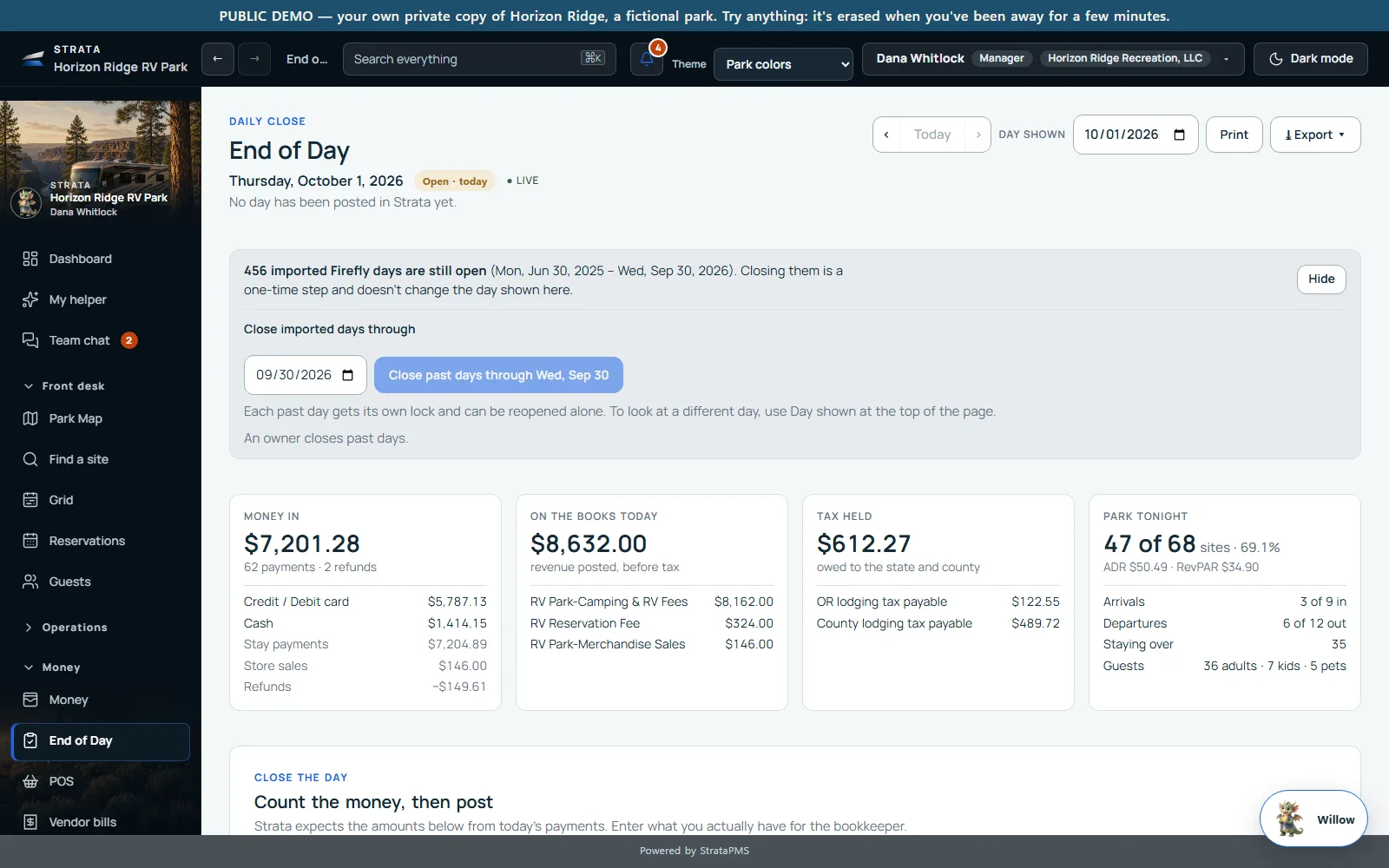Click the close-through date field 09/30/2026
Screen dimensions: 1389x868
coord(306,375)
